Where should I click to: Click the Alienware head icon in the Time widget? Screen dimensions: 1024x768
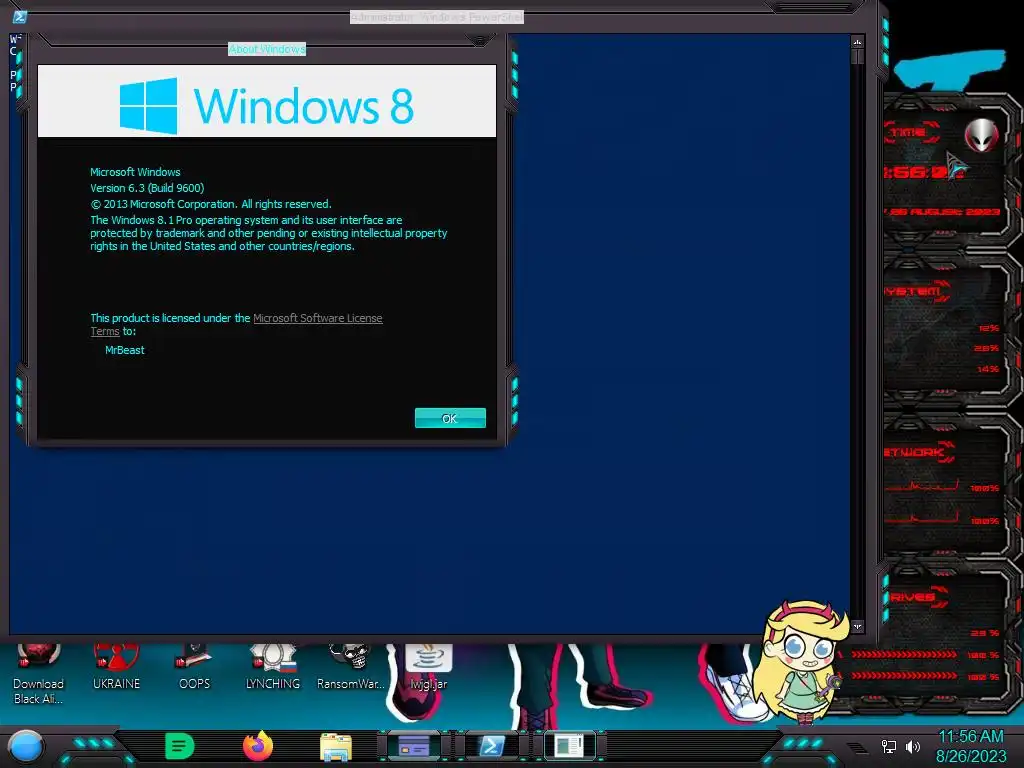981,135
